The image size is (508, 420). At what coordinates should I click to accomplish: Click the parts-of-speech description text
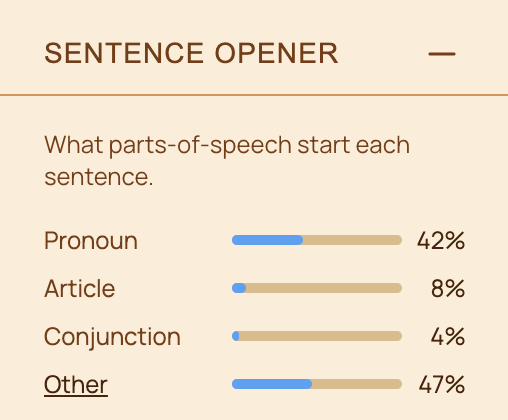pos(227,161)
